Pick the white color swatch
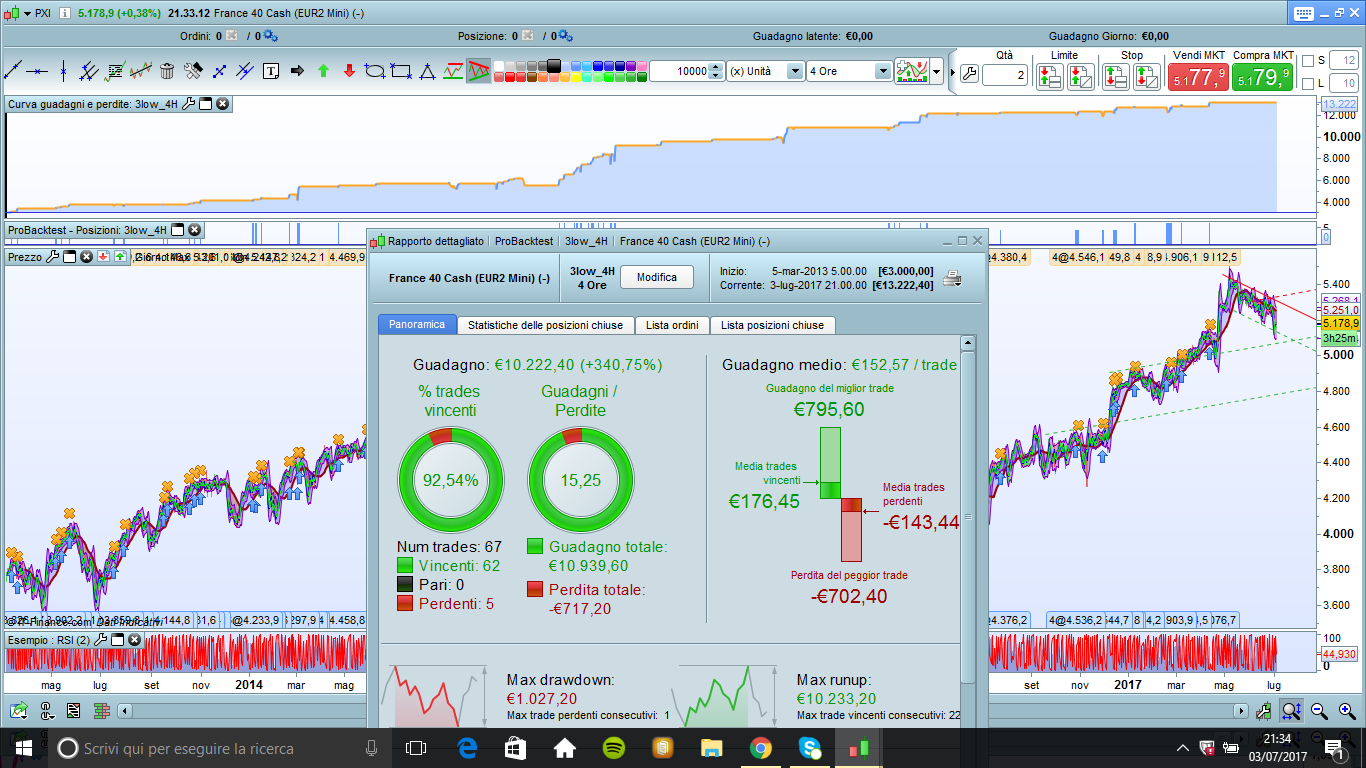This screenshot has width=1366, height=768. pyautogui.click(x=499, y=66)
